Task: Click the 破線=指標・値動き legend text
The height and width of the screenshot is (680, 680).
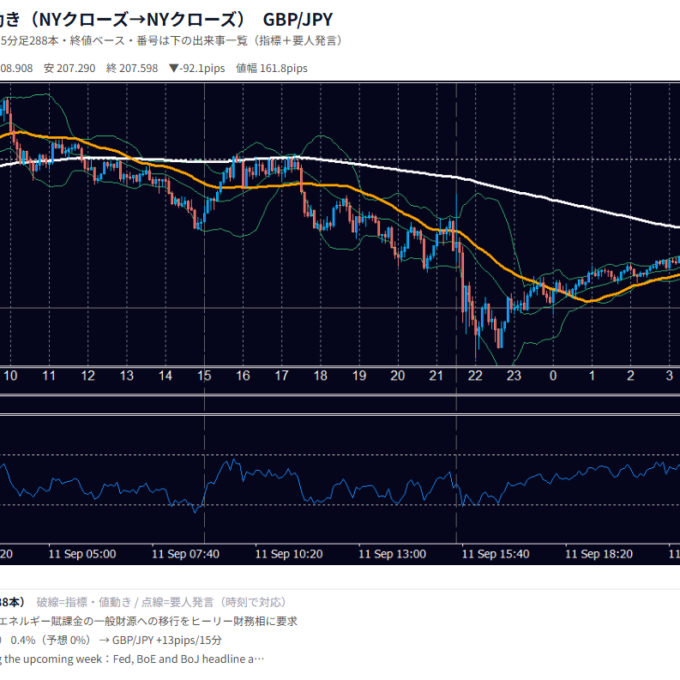Action: (x=83, y=602)
